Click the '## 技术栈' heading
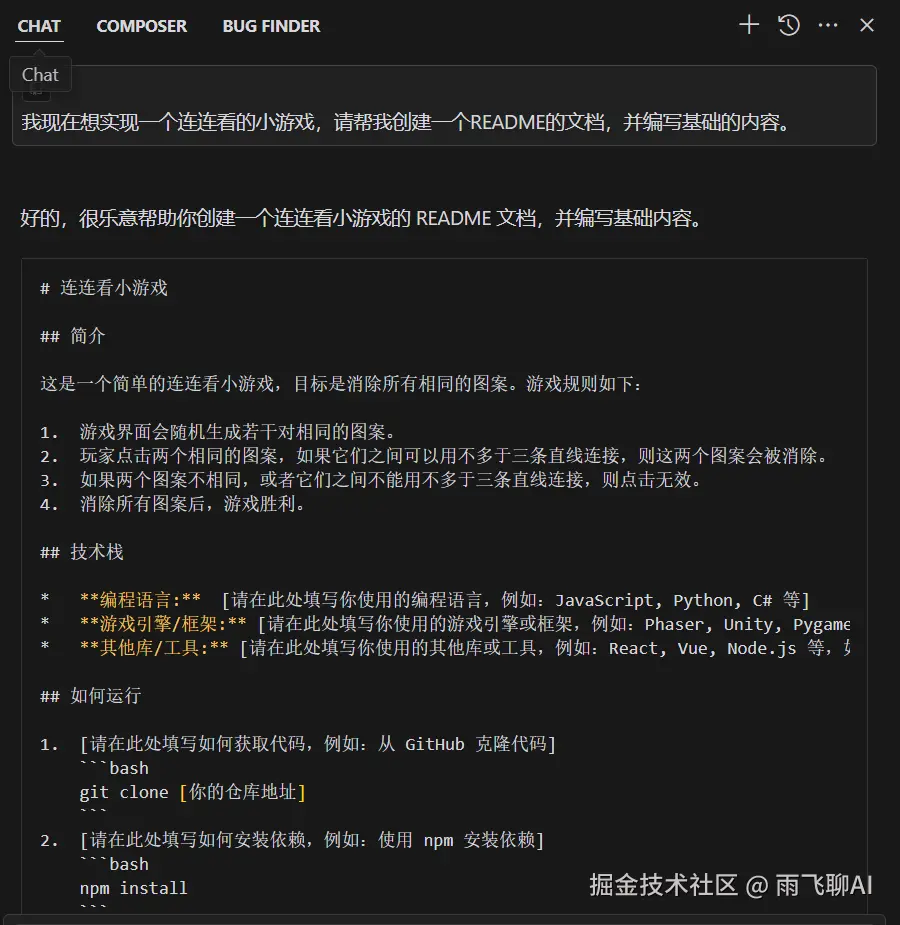This screenshot has height=925, width=900. click(x=81, y=552)
